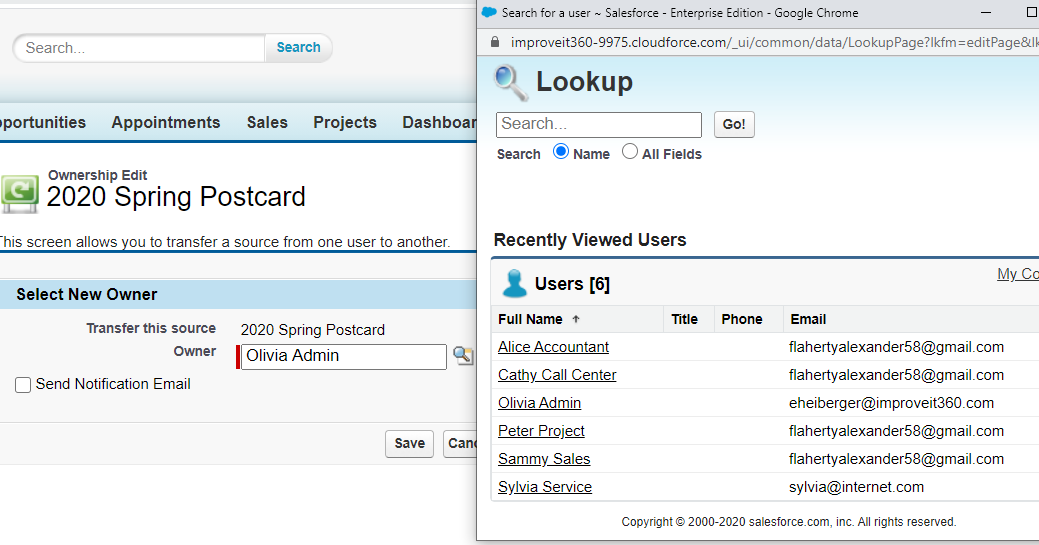Select user Peter Project
Screen dimensions: 1039x545
[x=541, y=430]
